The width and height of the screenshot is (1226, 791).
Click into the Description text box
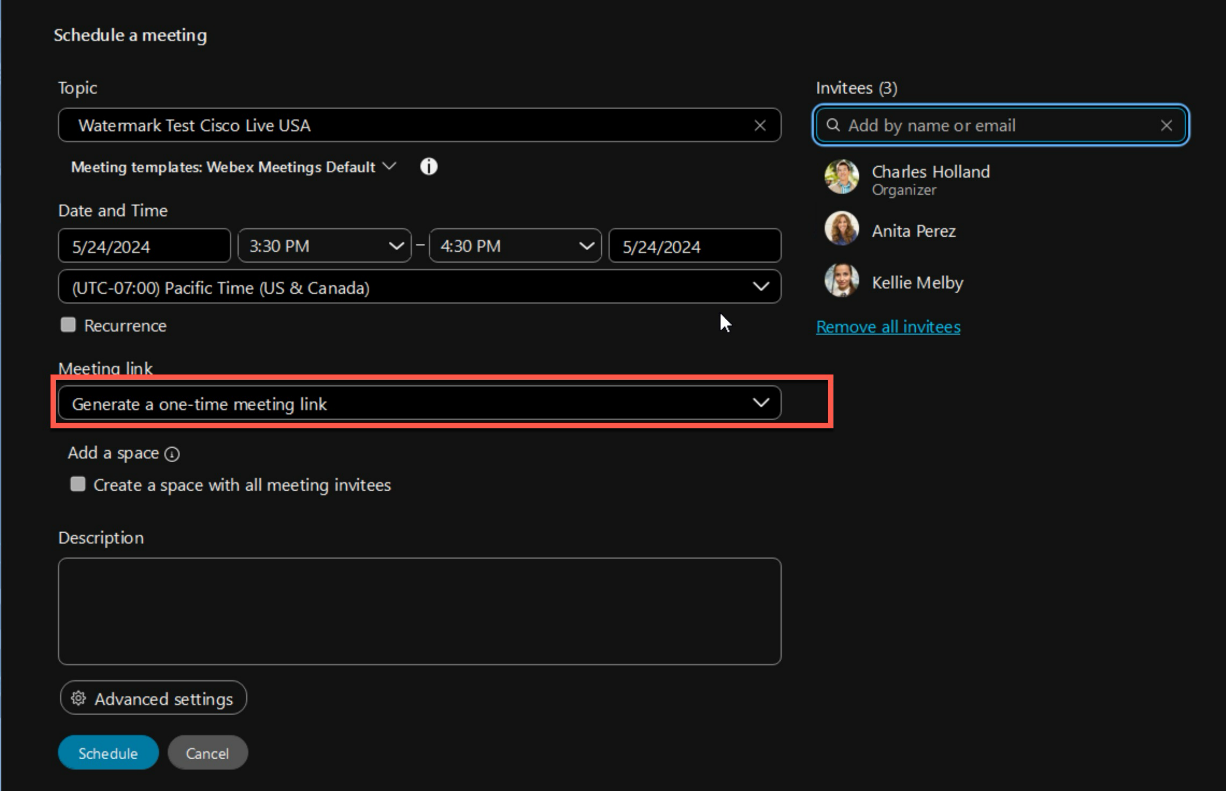419,611
